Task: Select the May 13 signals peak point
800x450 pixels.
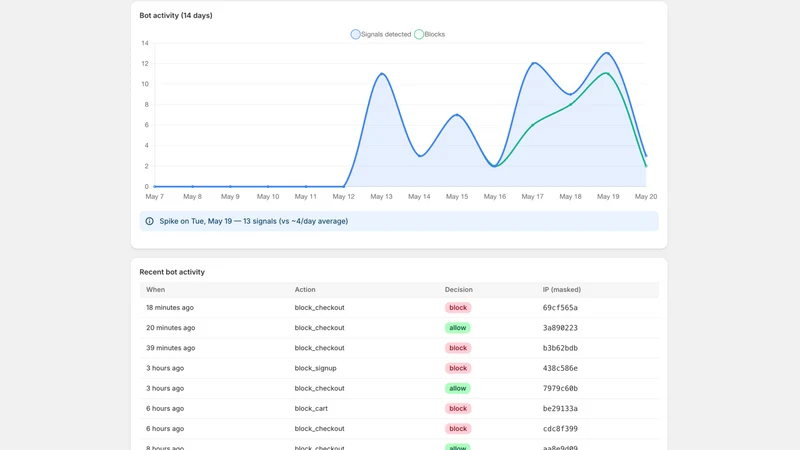Action: [x=382, y=74]
